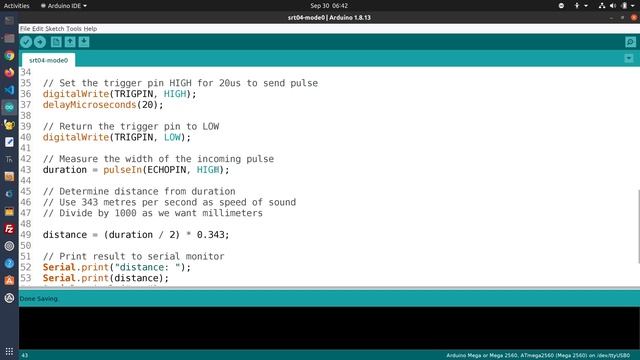Launch Visual Studio Code from the dock

point(9,90)
